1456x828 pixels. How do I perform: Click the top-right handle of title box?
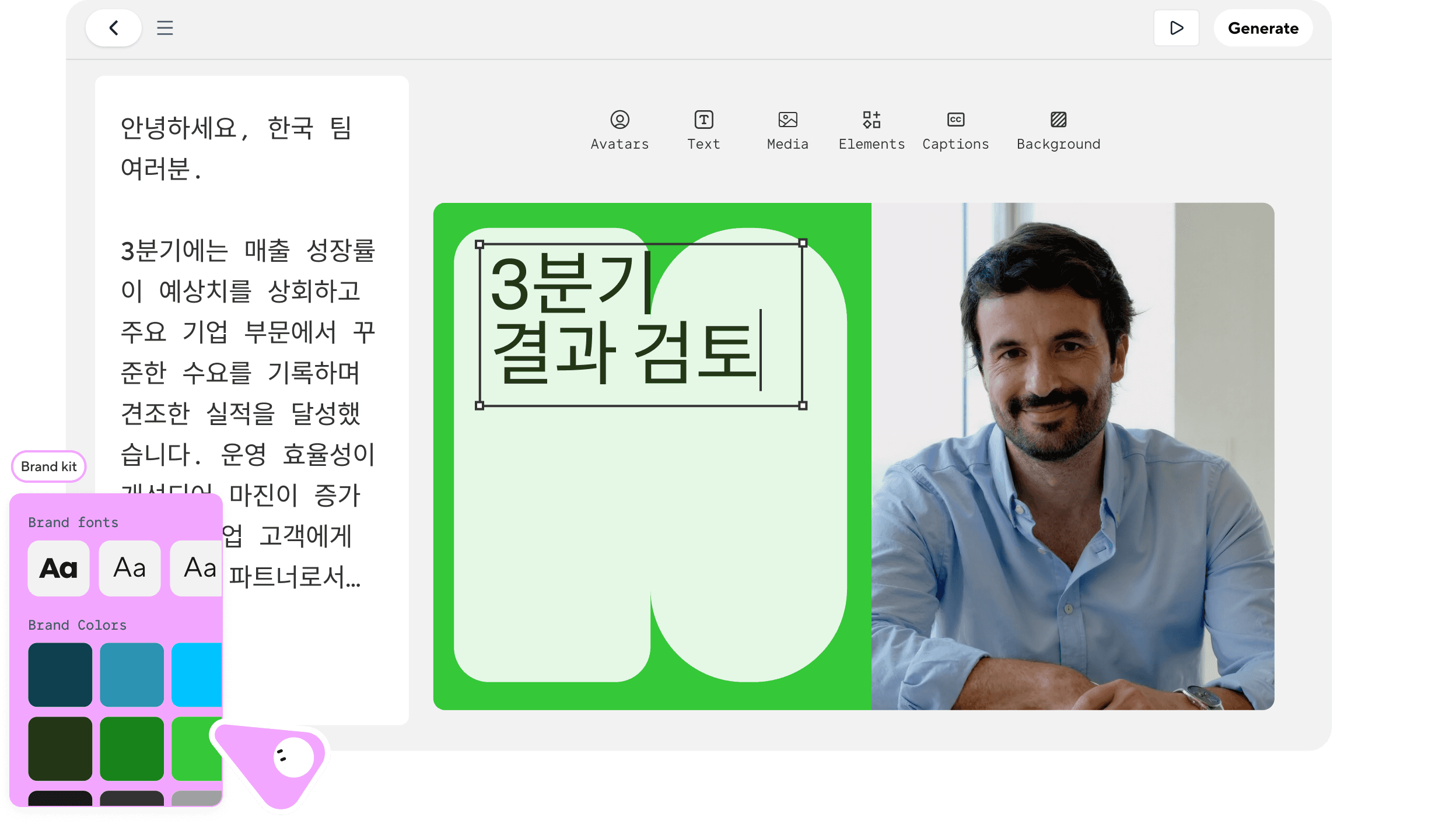pos(803,243)
